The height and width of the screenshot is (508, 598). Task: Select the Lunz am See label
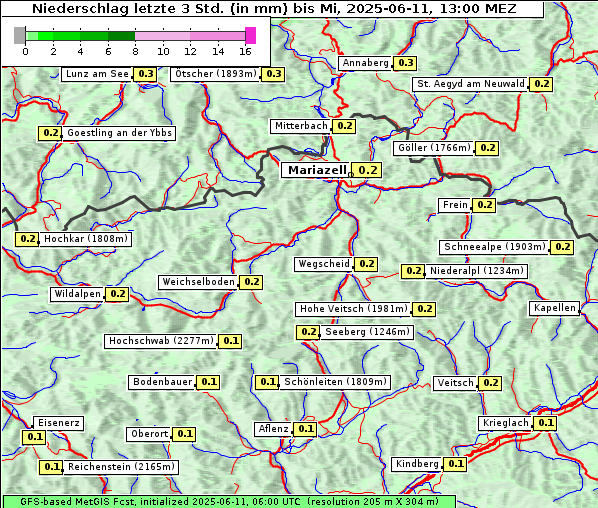point(97,74)
